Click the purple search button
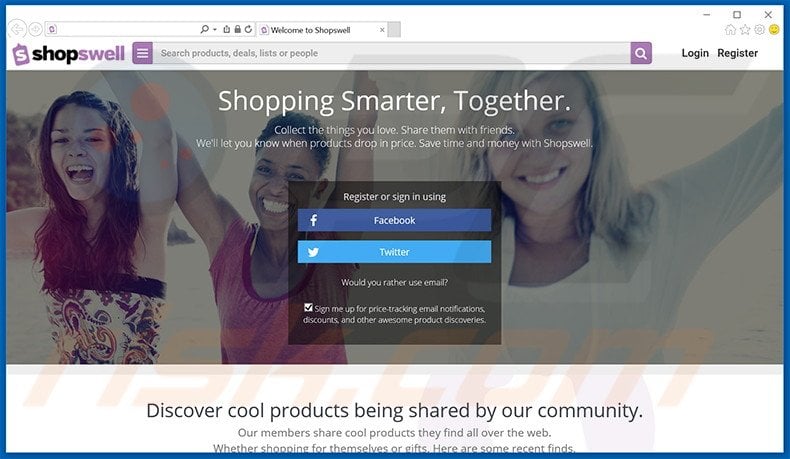790x459 pixels. click(x=641, y=53)
